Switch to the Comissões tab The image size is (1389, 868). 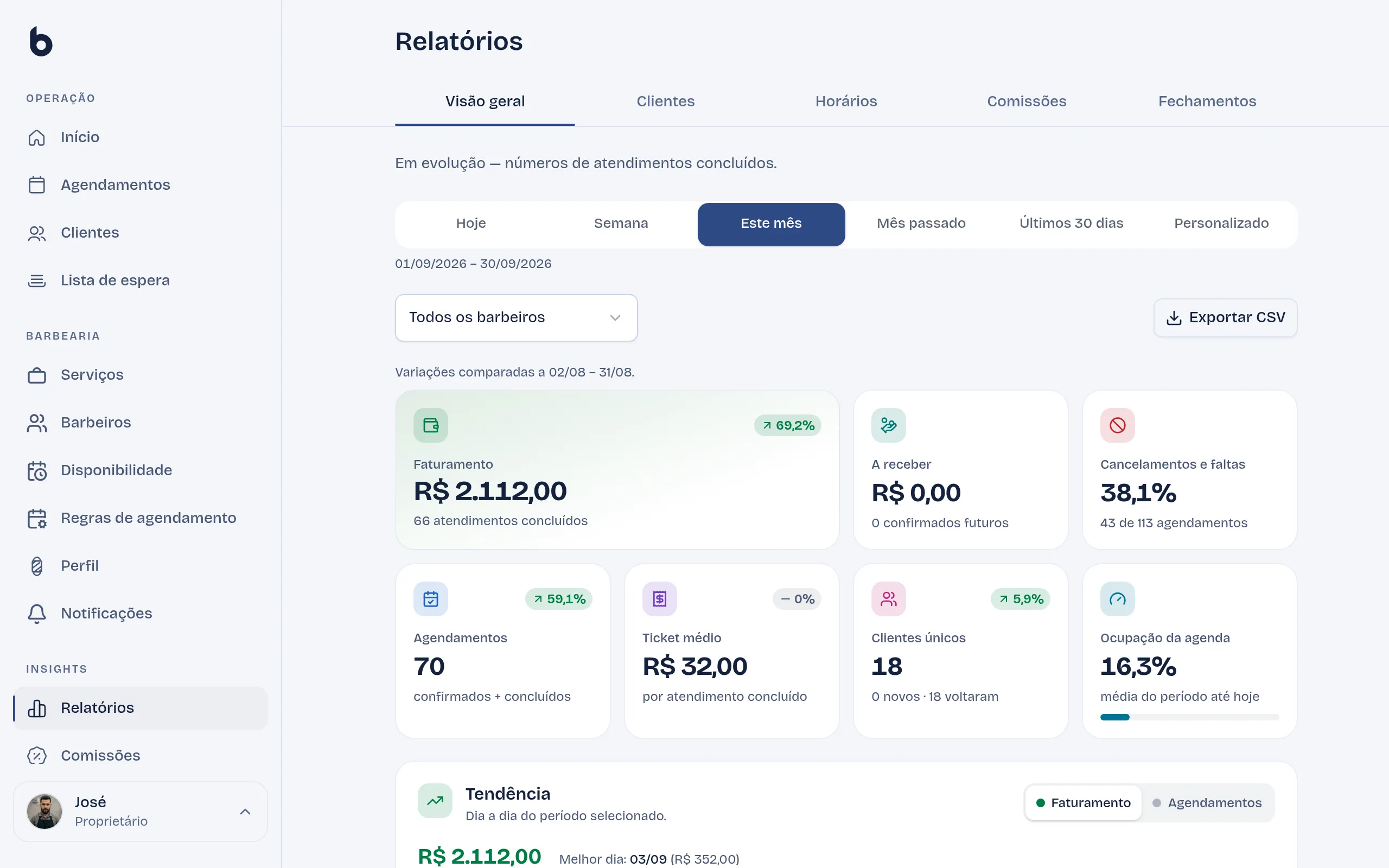pos(1026,101)
